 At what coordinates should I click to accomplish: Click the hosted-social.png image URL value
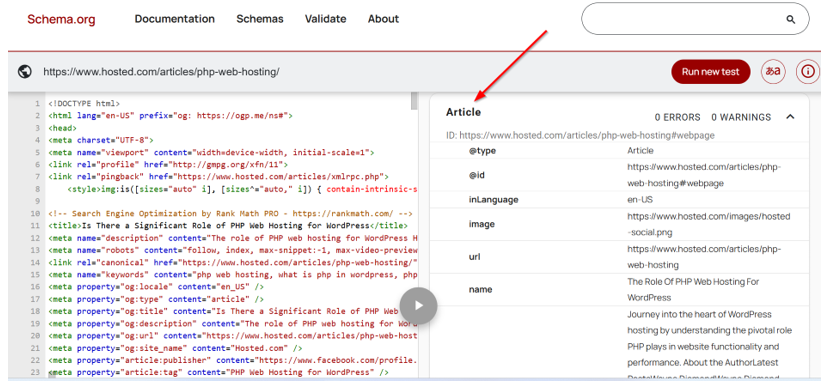pyautogui.click(x=709, y=224)
